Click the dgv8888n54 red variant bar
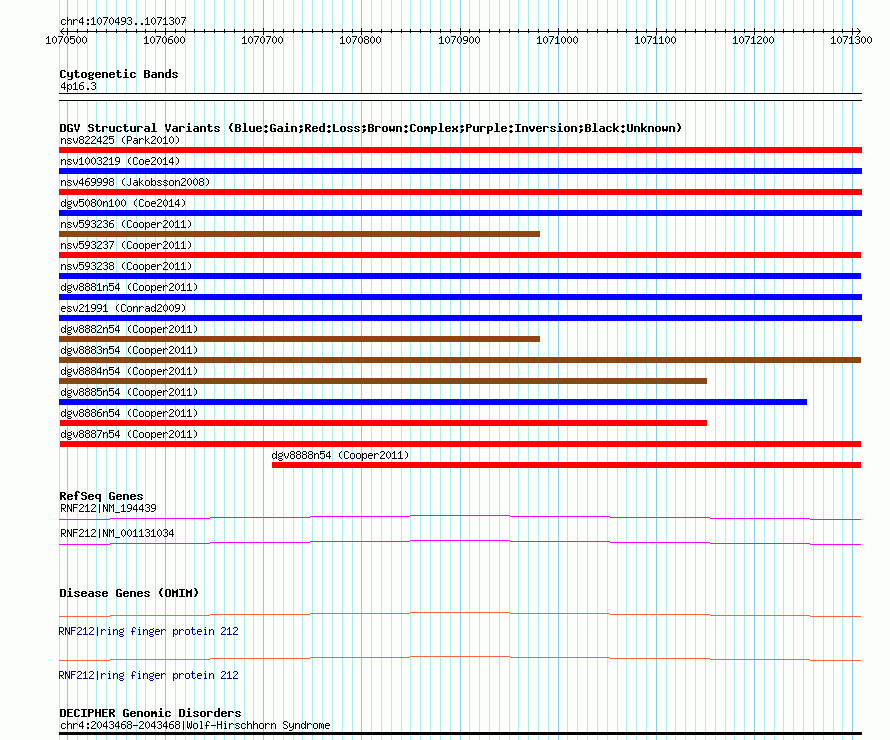This screenshot has height=740, width=890. [x=566, y=465]
